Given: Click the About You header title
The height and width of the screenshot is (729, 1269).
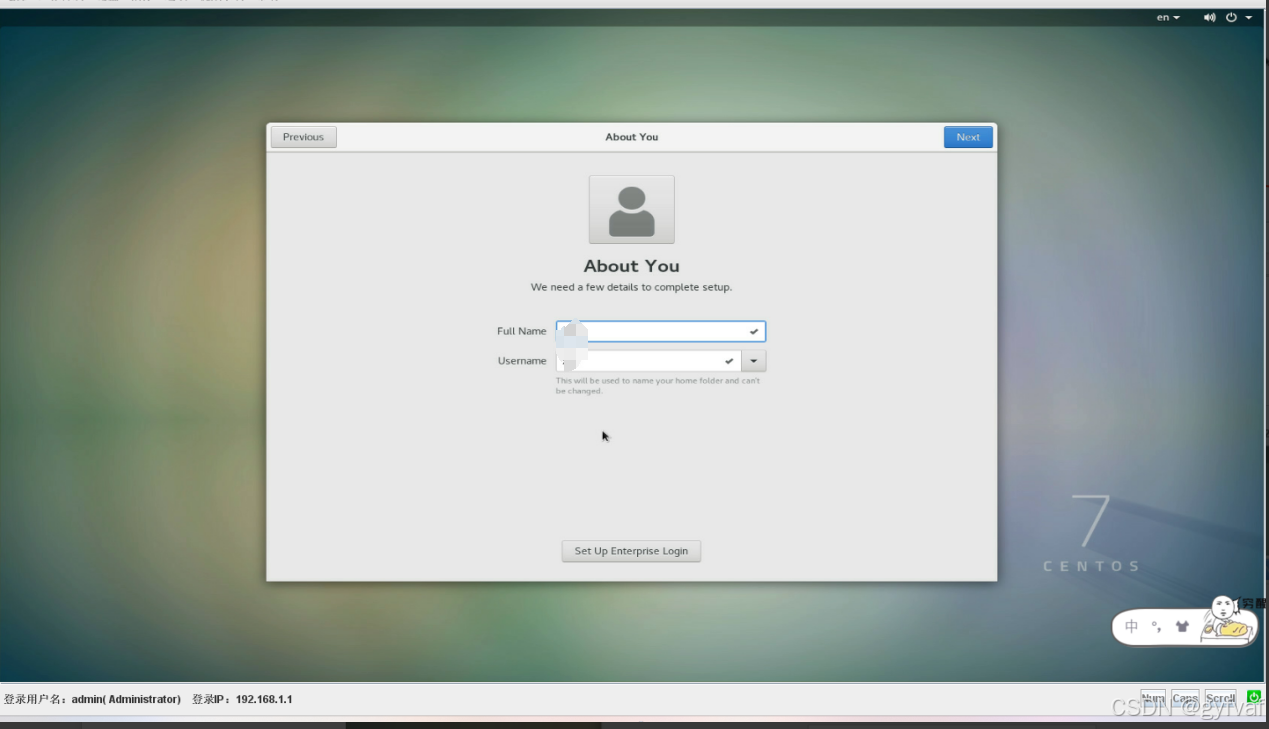Looking at the screenshot, I should click(x=631, y=137).
